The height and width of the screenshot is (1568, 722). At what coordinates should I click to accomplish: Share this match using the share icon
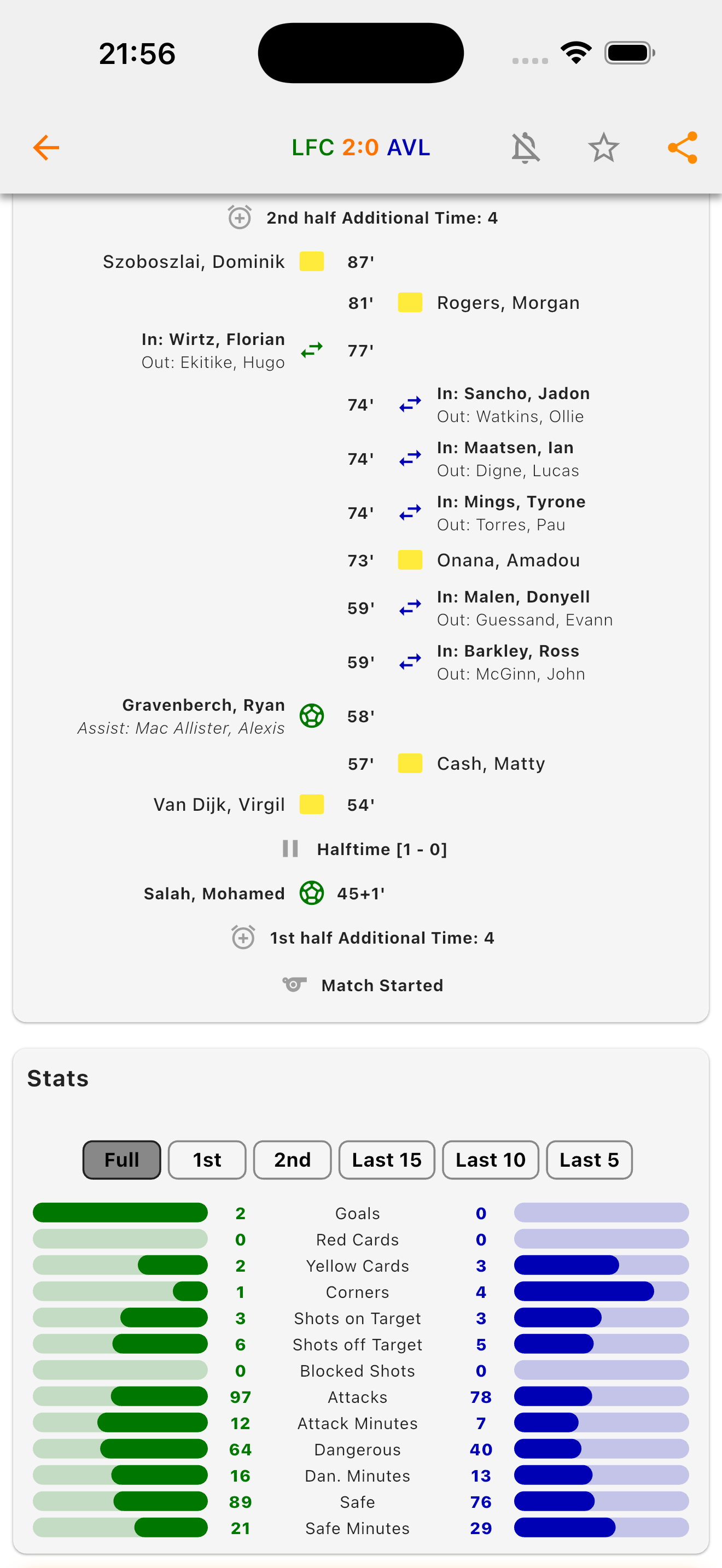pyautogui.click(x=681, y=147)
